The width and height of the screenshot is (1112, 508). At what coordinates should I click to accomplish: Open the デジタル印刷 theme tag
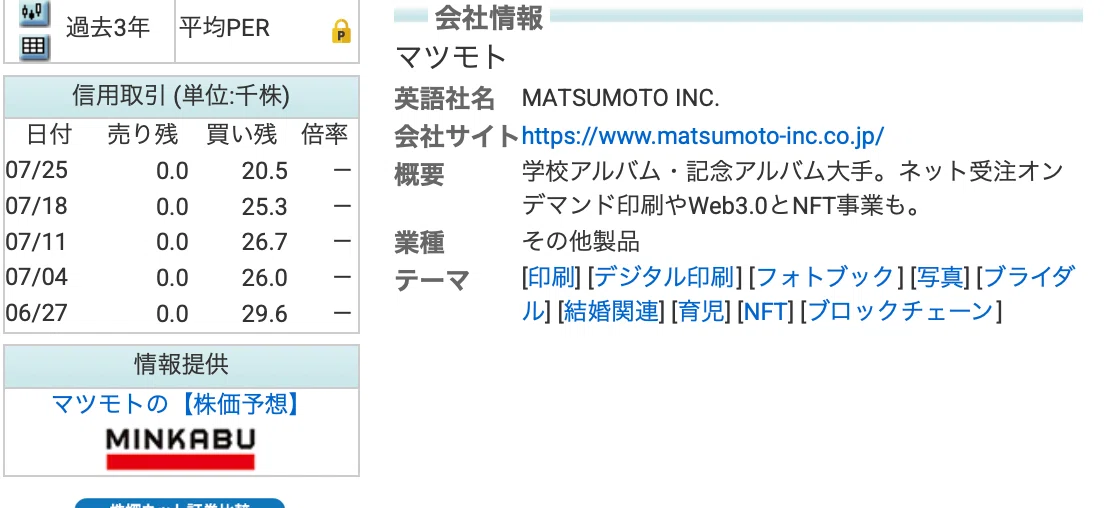(665, 277)
